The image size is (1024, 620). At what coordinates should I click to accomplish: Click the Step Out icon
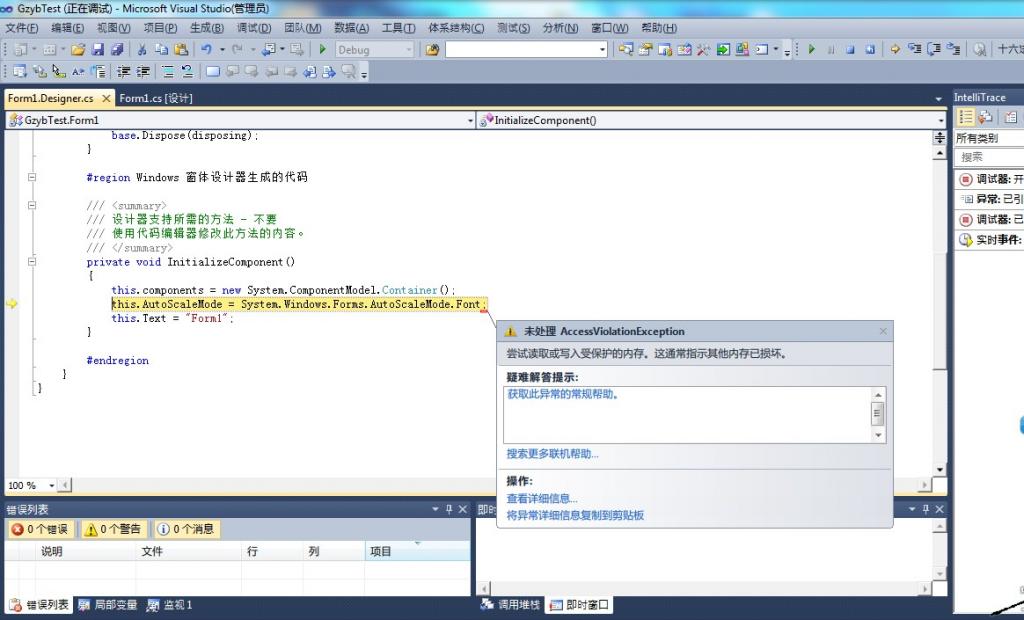[x=953, y=50]
